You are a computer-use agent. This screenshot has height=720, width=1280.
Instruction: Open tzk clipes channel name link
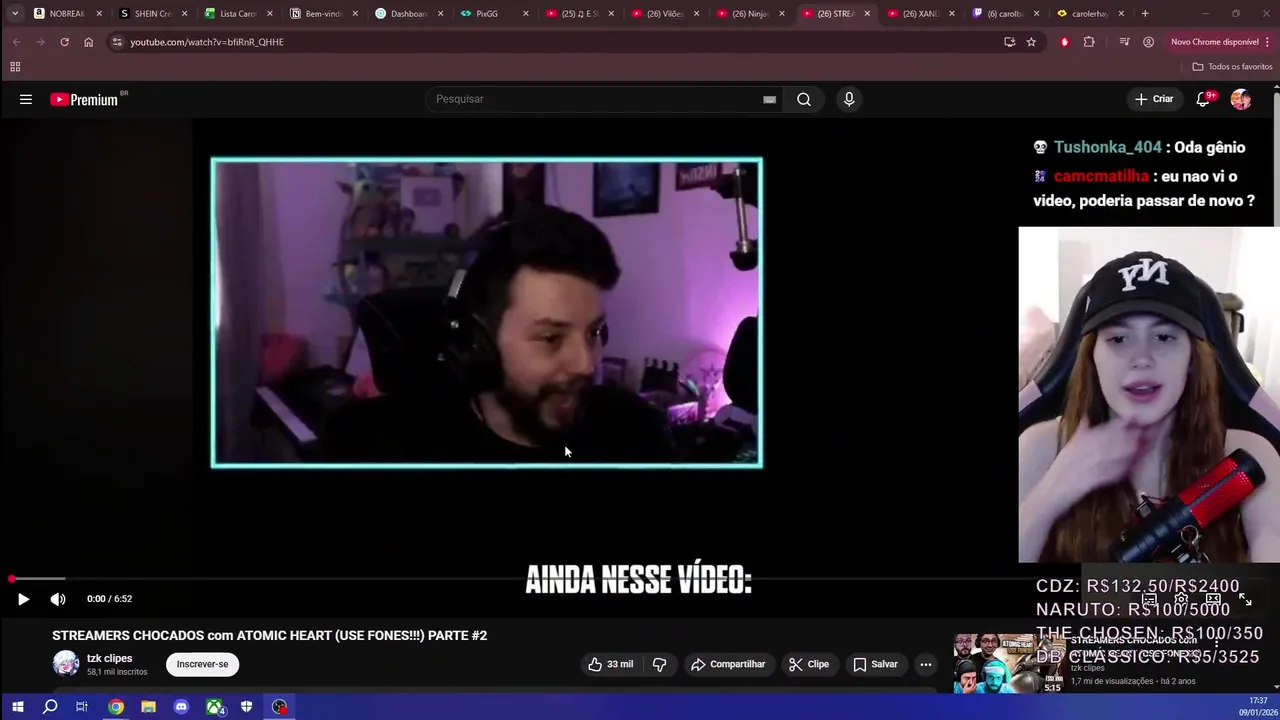point(110,658)
